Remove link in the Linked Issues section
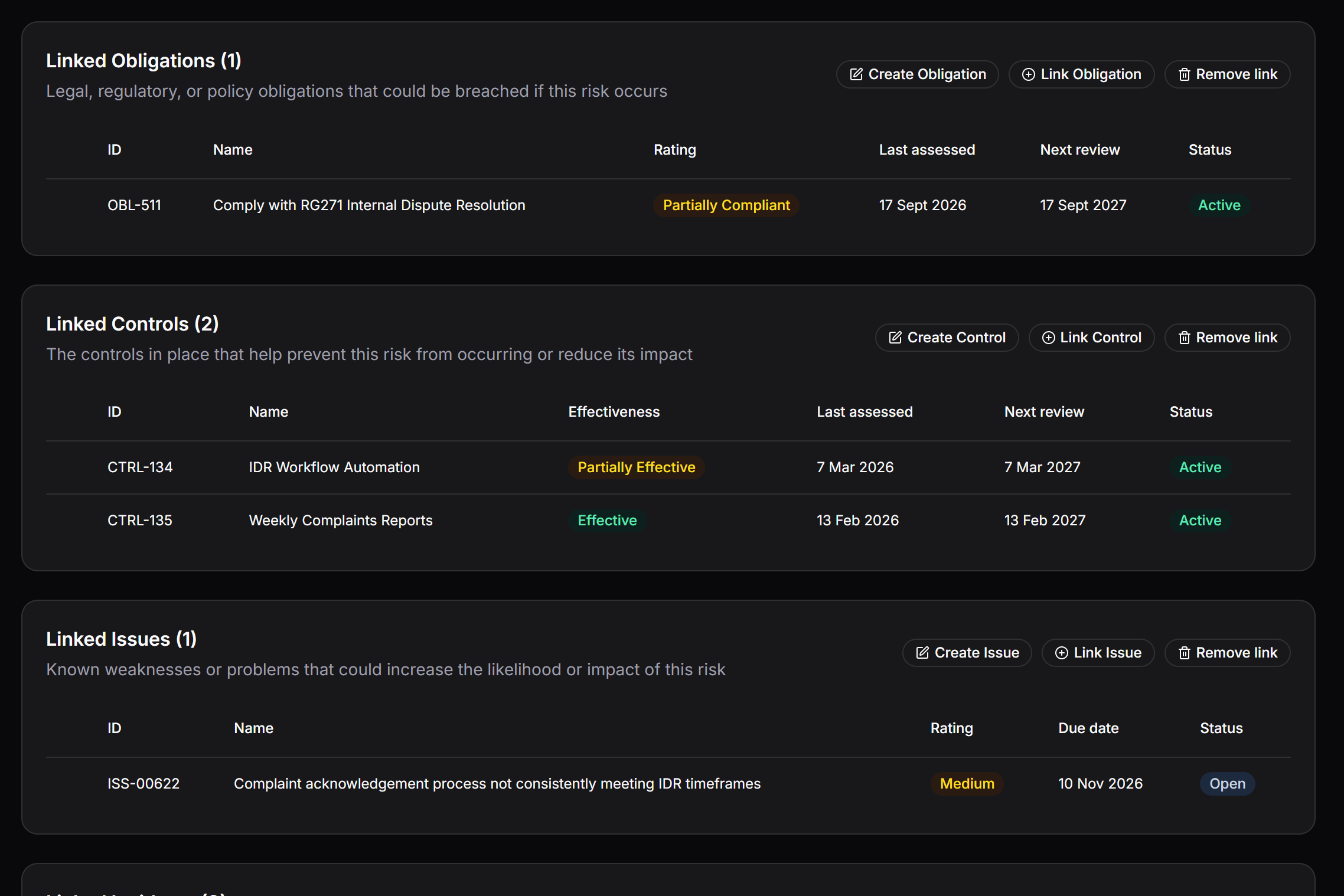This screenshot has height=896, width=1344. [x=1227, y=653]
